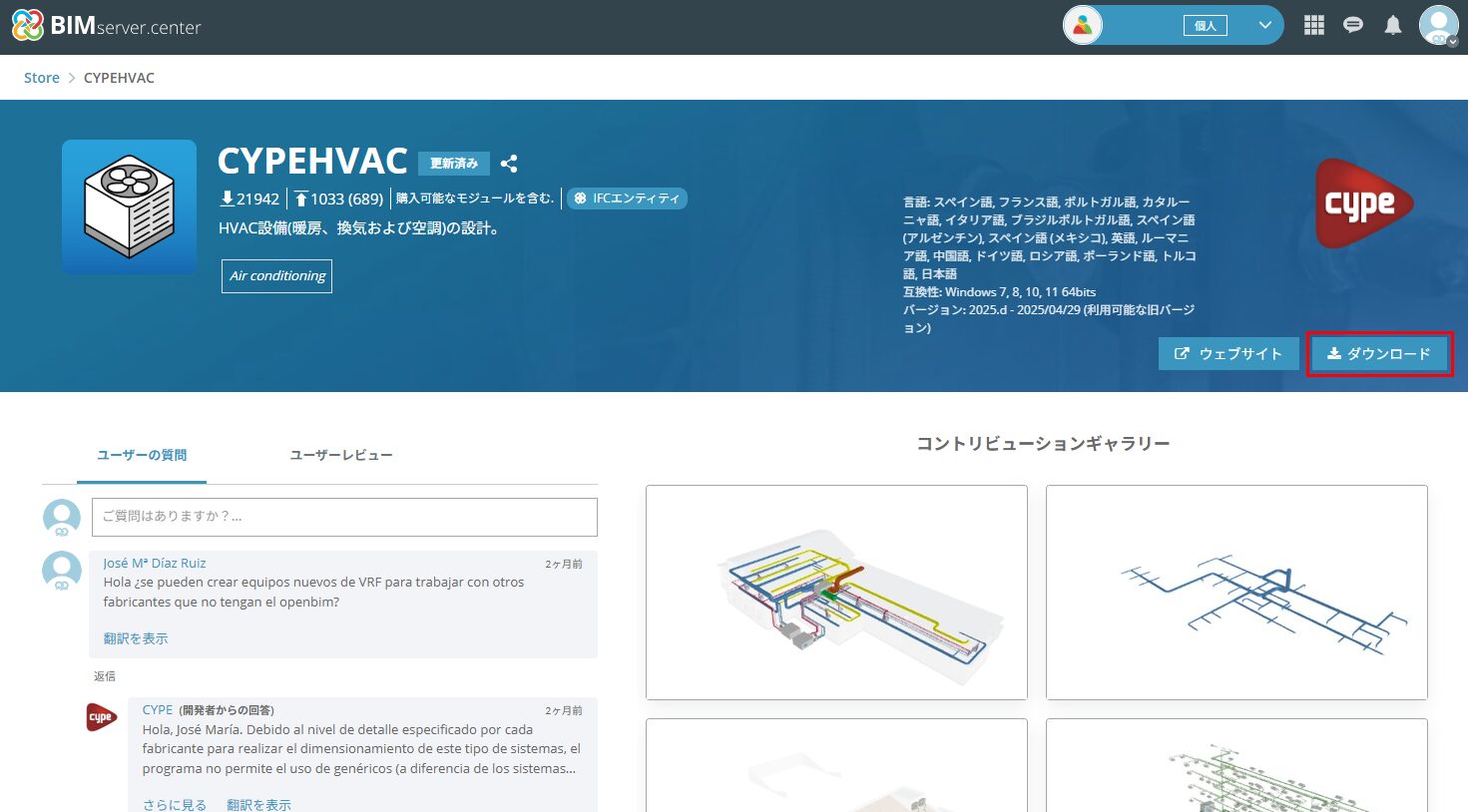Click the CYPE developer logo

1363,203
